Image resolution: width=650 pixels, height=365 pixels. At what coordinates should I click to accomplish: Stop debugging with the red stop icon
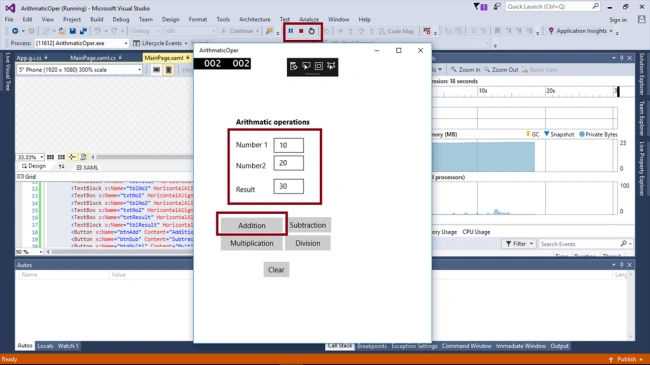tap(301, 31)
